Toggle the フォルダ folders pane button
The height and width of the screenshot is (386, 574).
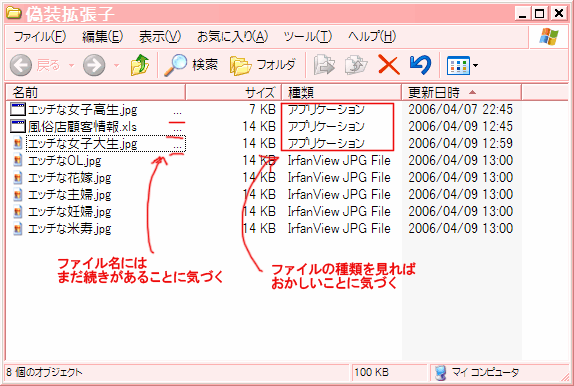(x=262, y=65)
